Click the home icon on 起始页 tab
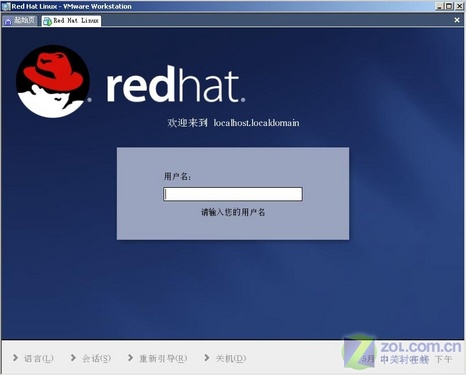 [8, 21]
